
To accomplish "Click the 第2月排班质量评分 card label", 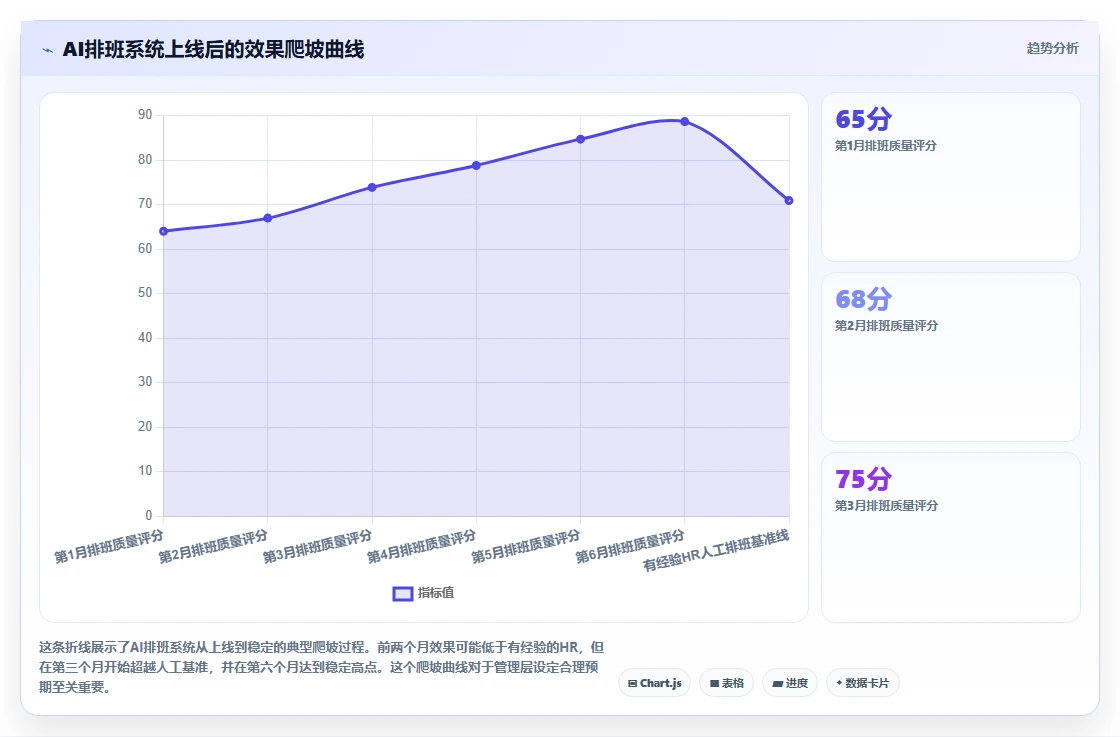I will point(886,326).
